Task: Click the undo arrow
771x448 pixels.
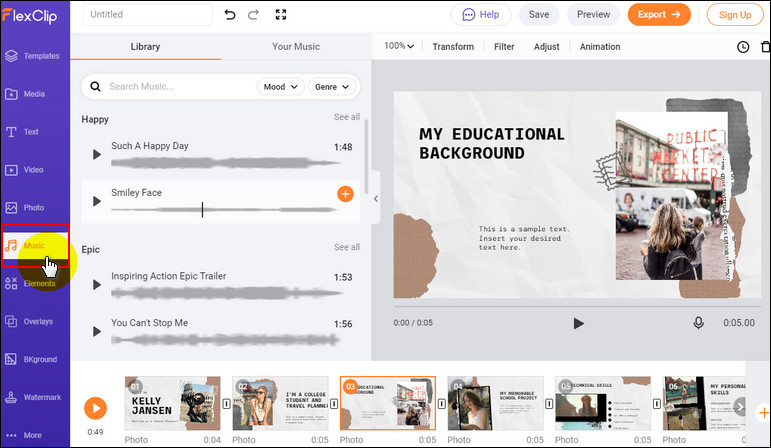Action: [230, 15]
